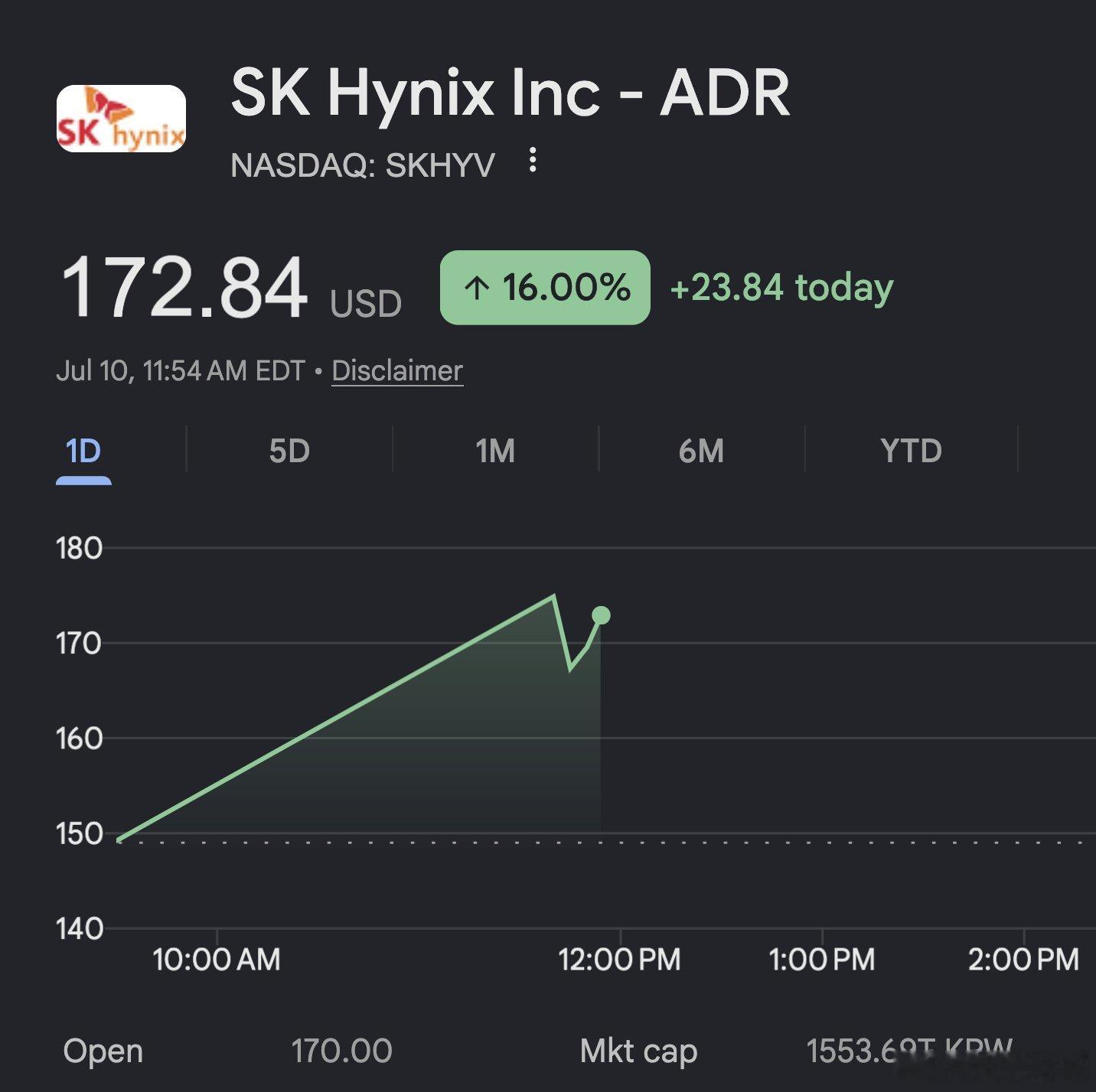This screenshot has height=1092, width=1096.
Task: Click the 160 y-axis label
Action: [79, 738]
